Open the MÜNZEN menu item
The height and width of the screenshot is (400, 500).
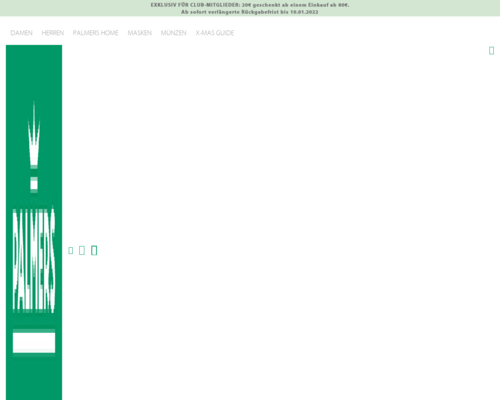[x=174, y=33]
